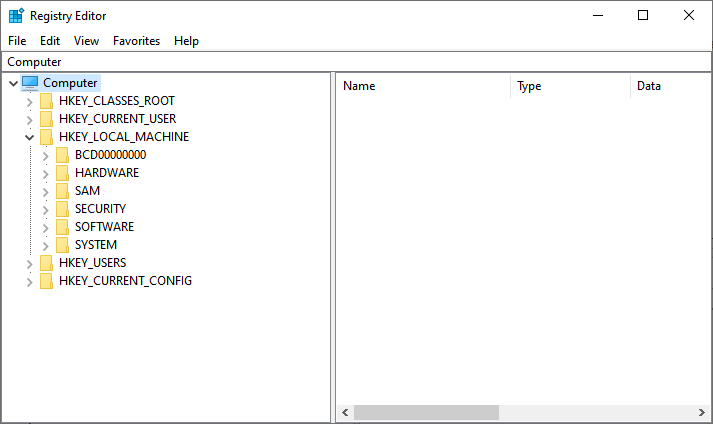The height and width of the screenshot is (424, 713).
Task: Click the SAM key folder icon
Action: pos(62,191)
